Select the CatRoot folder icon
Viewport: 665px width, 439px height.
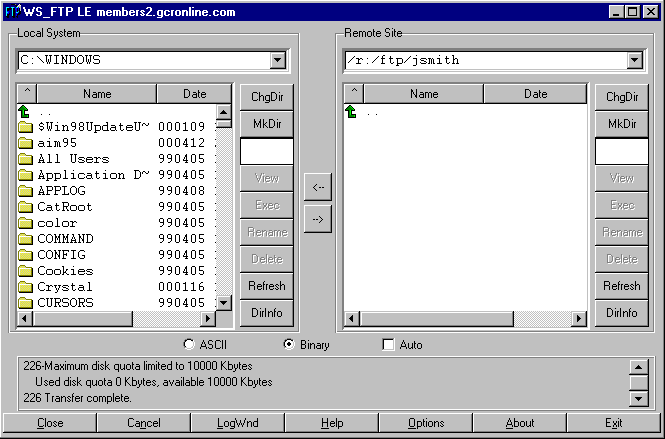[25, 207]
